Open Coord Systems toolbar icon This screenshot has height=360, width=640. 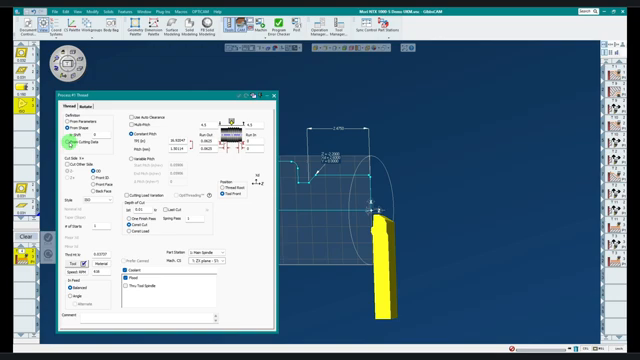[56, 27]
